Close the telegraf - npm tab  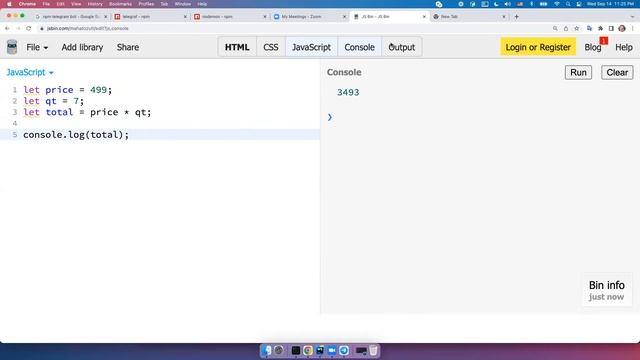tap(185, 17)
